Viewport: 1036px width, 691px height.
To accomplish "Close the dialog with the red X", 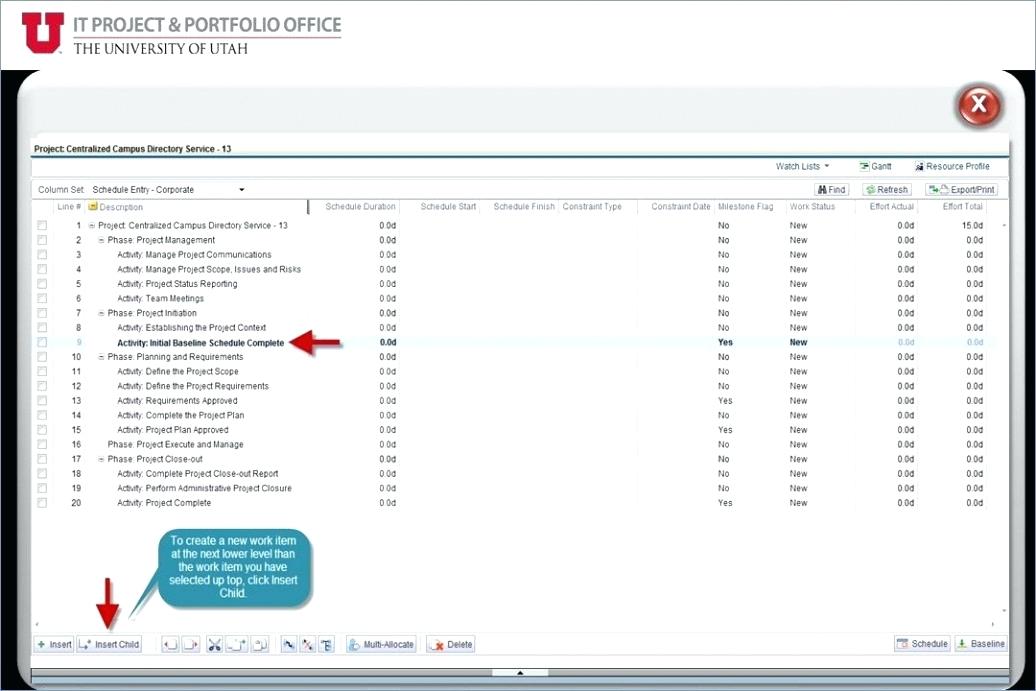I will point(979,106).
